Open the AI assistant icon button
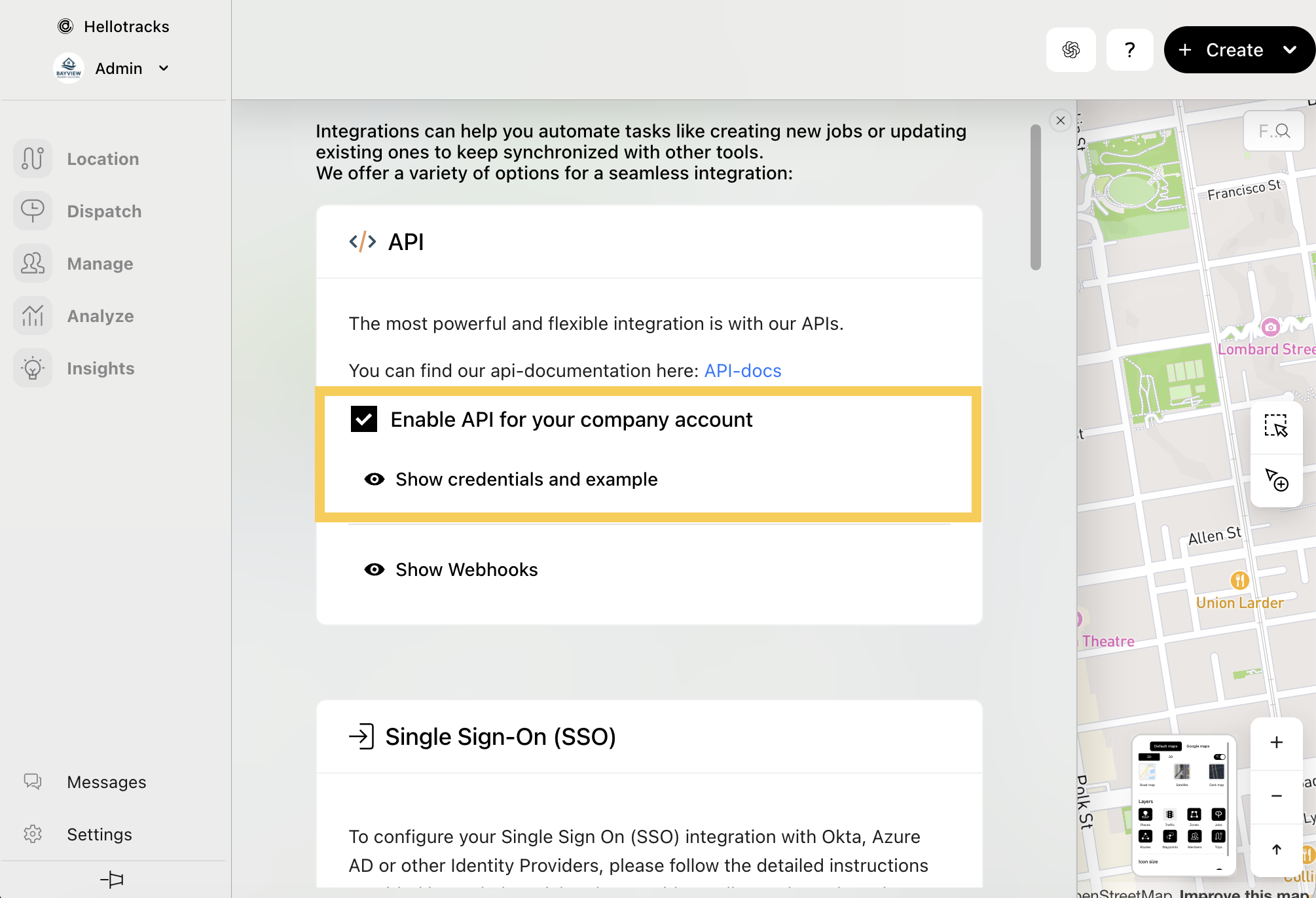Viewport: 1316px width, 898px height. (x=1070, y=50)
